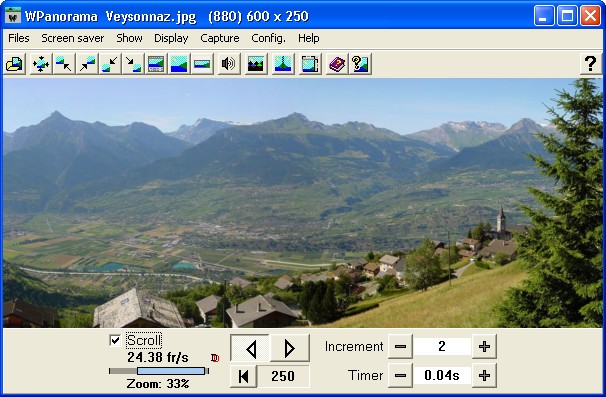Click the capture frame picture toolbar icon
This screenshot has width=606, height=397.
click(x=310, y=64)
